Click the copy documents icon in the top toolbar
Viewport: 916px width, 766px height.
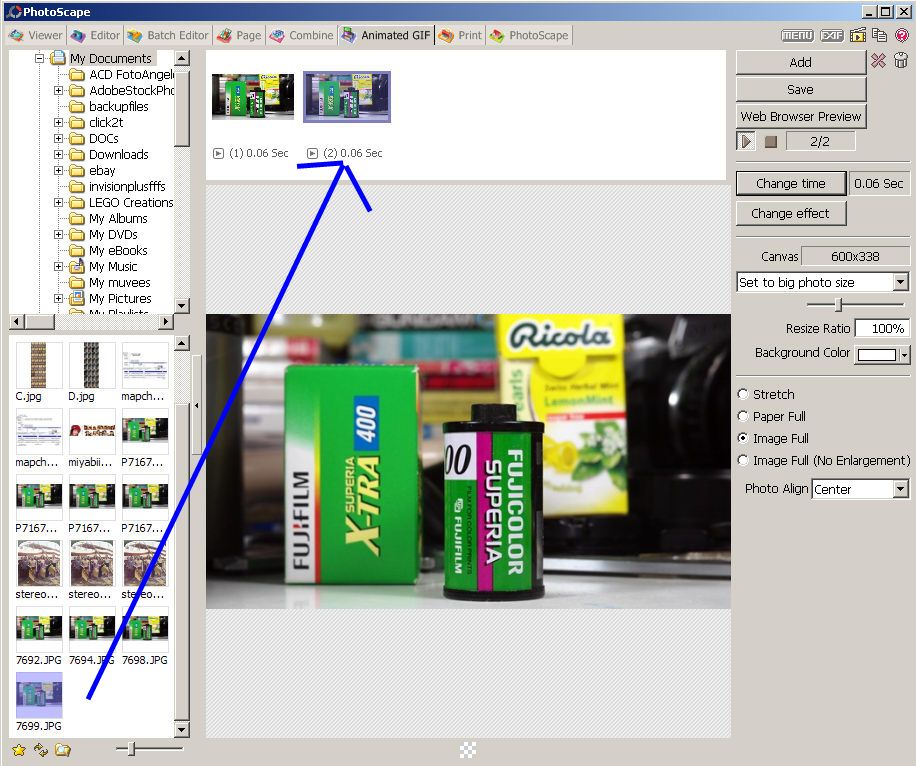(879, 35)
